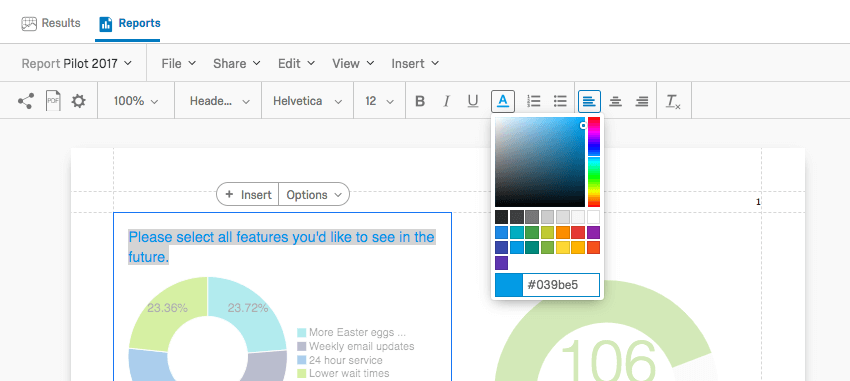Pick the indigo swatch starting third row
Viewport: 850px width, 381px height.
(501, 248)
